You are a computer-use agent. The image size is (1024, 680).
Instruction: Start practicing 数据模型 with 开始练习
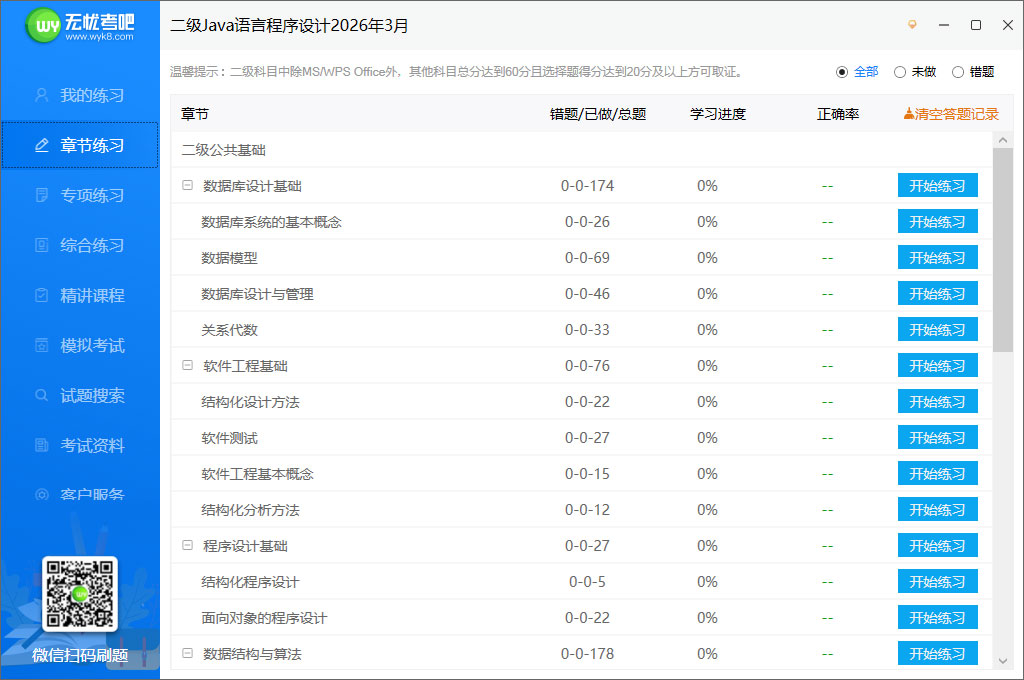tap(937, 257)
